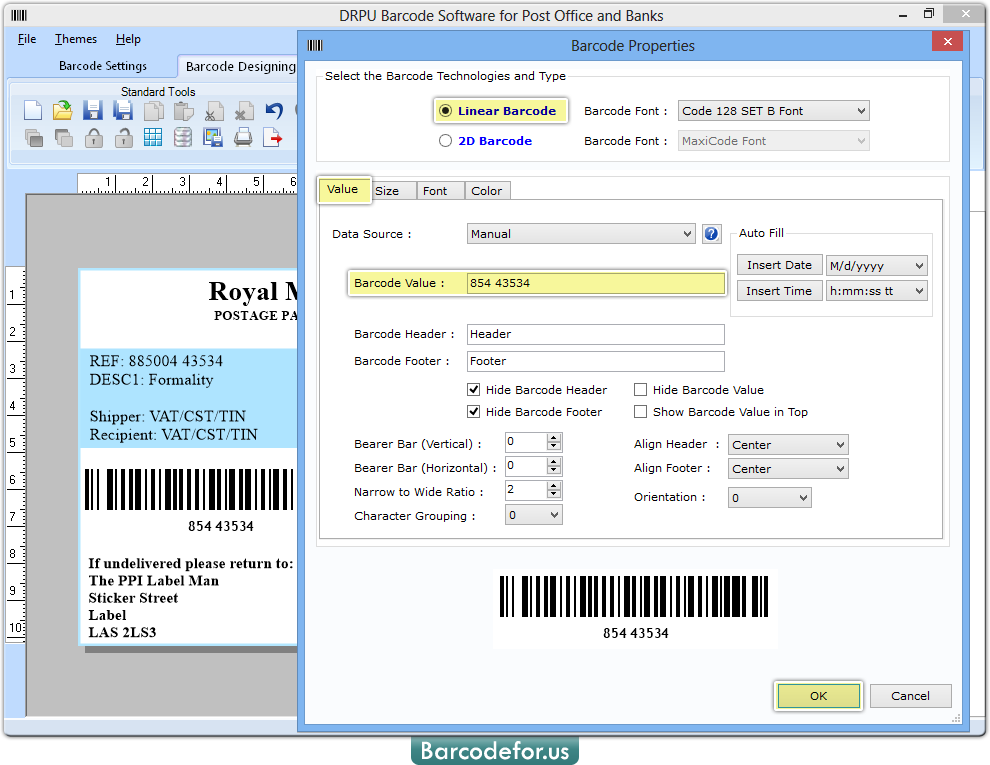Uncheck Hide Barcode Header
This screenshot has height=765, width=990.
point(473,390)
